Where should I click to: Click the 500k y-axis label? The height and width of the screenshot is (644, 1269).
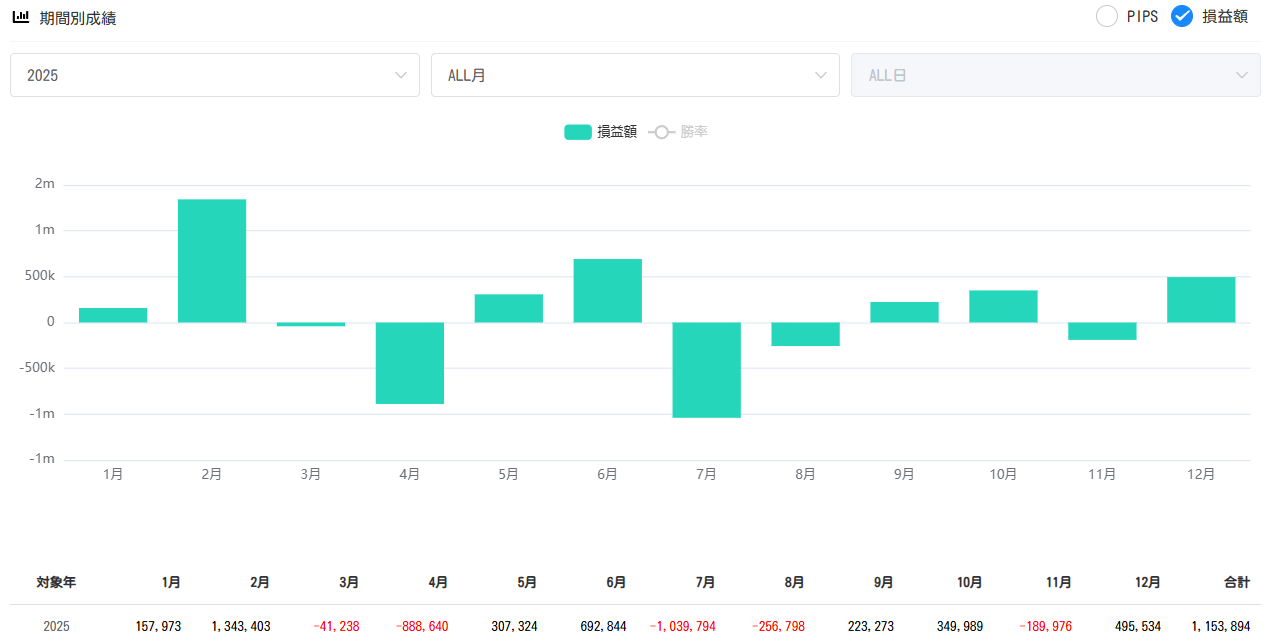click(39, 276)
